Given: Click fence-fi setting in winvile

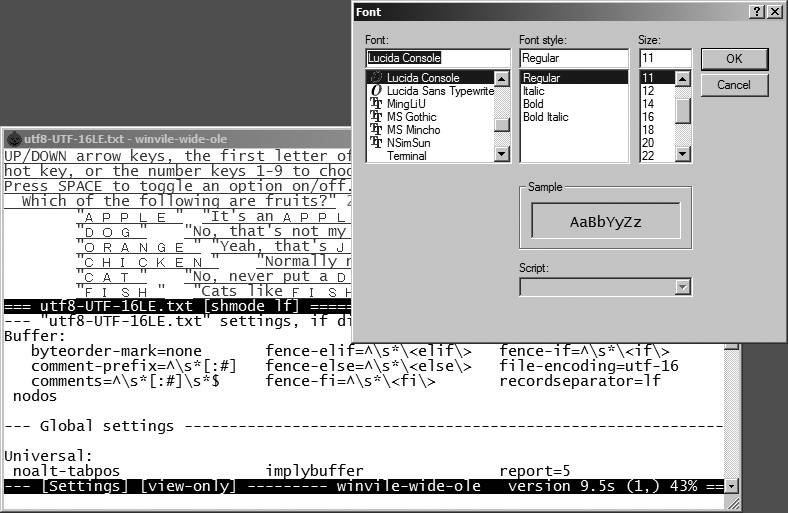Looking at the screenshot, I should [350, 381].
